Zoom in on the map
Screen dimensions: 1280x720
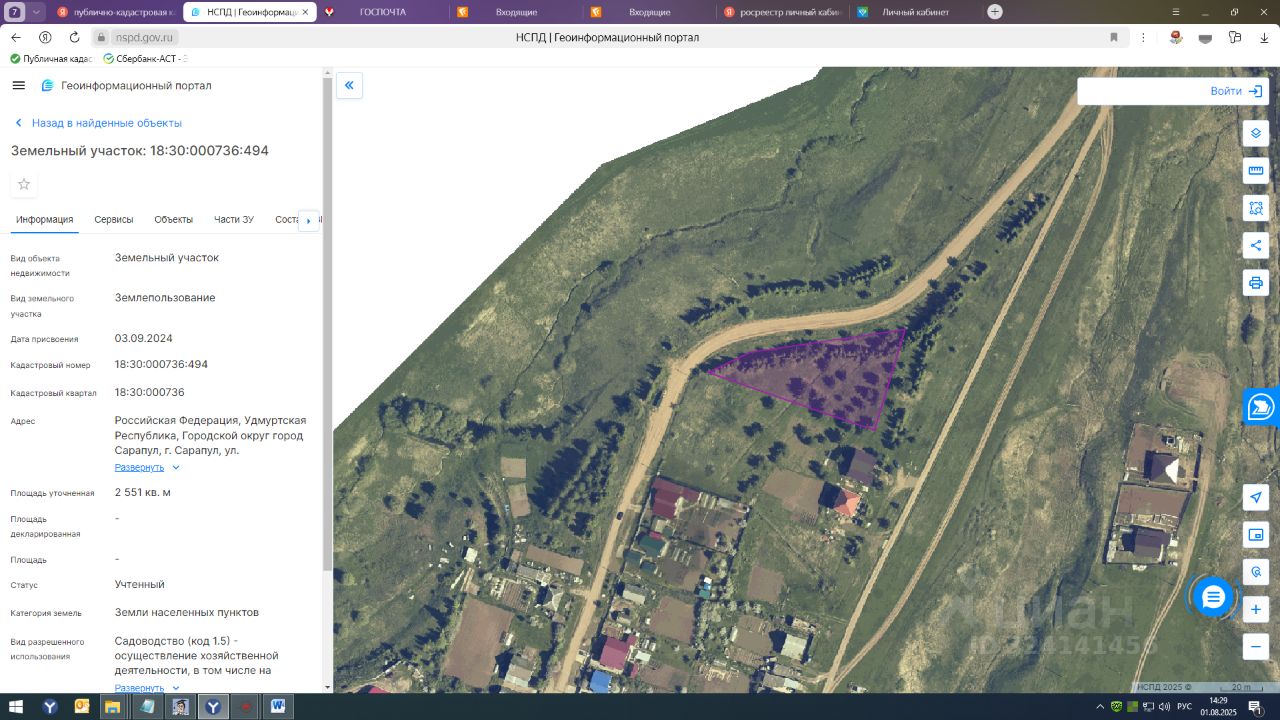[x=1256, y=609]
